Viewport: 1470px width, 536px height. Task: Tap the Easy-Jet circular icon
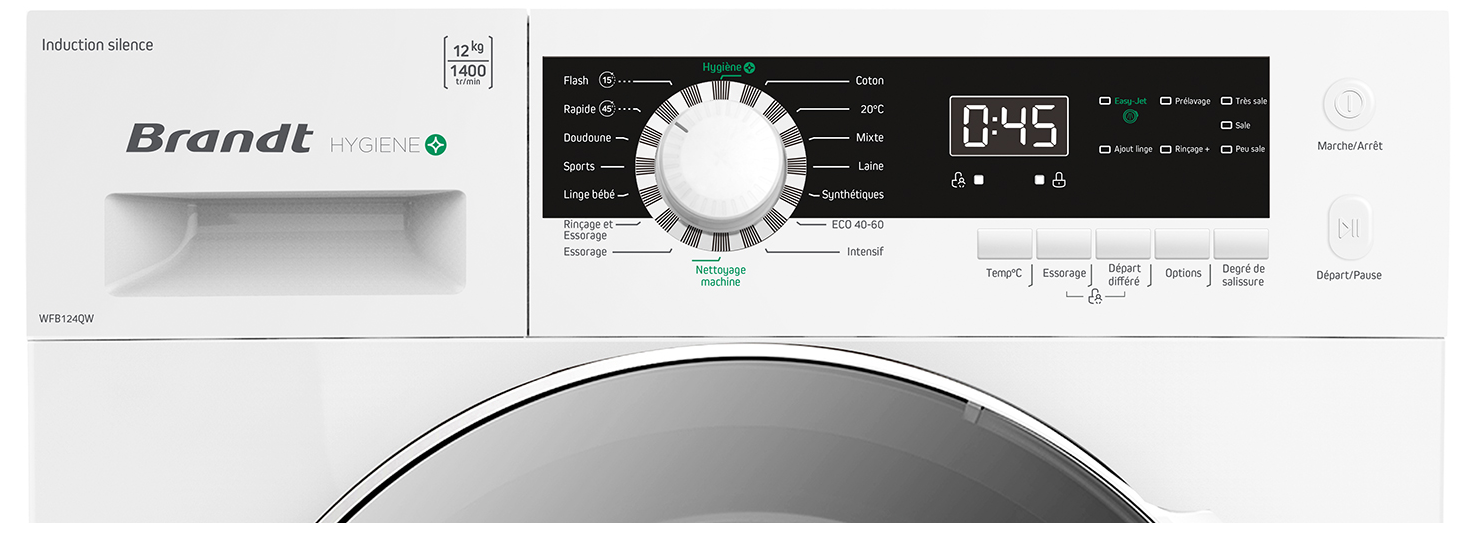coord(1130,117)
